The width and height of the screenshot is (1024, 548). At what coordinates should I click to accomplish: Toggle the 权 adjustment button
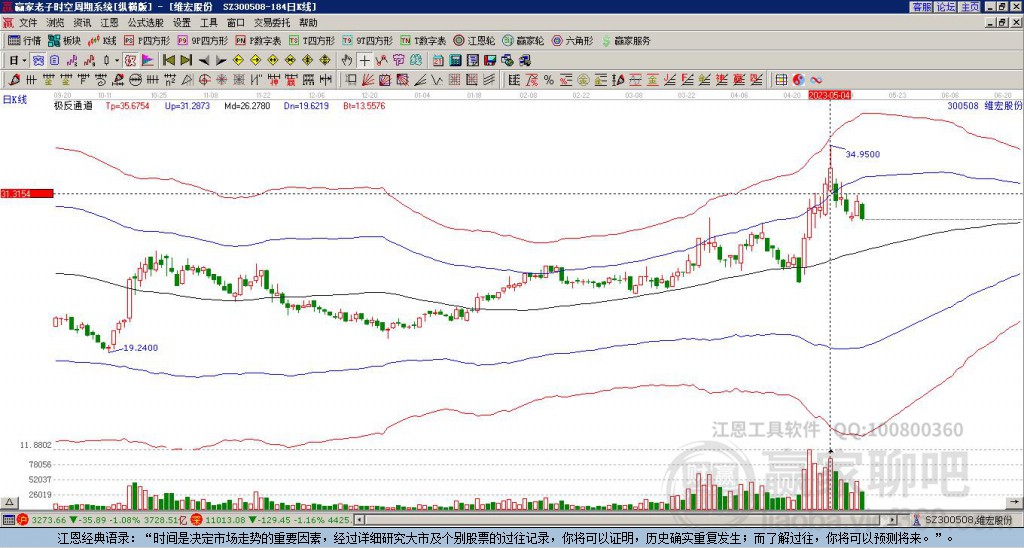click(x=130, y=61)
